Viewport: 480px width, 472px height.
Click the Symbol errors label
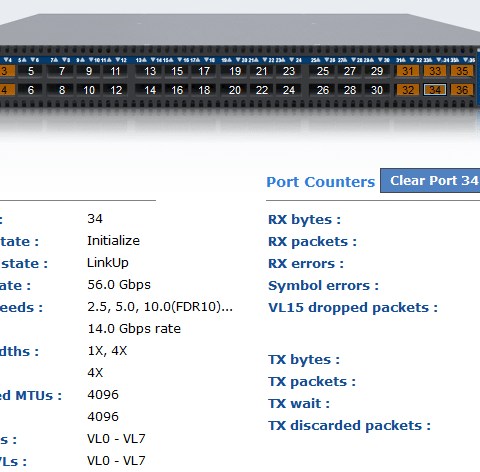pos(323,286)
